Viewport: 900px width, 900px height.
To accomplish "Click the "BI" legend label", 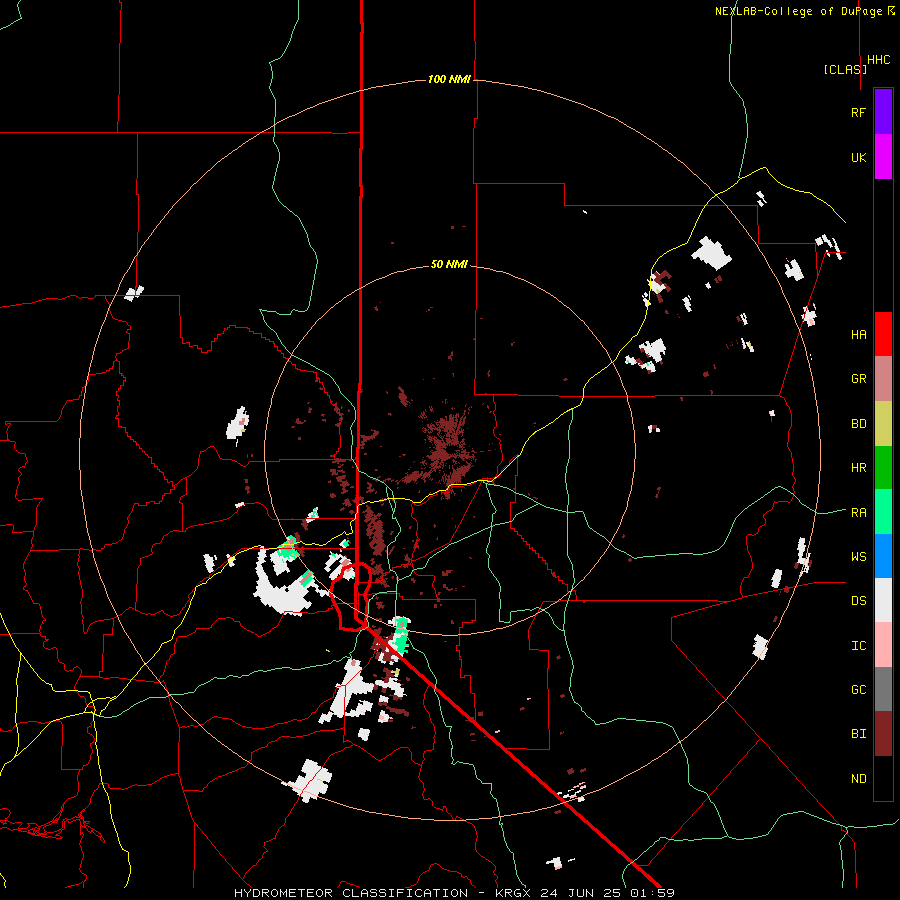I will (858, 734).
